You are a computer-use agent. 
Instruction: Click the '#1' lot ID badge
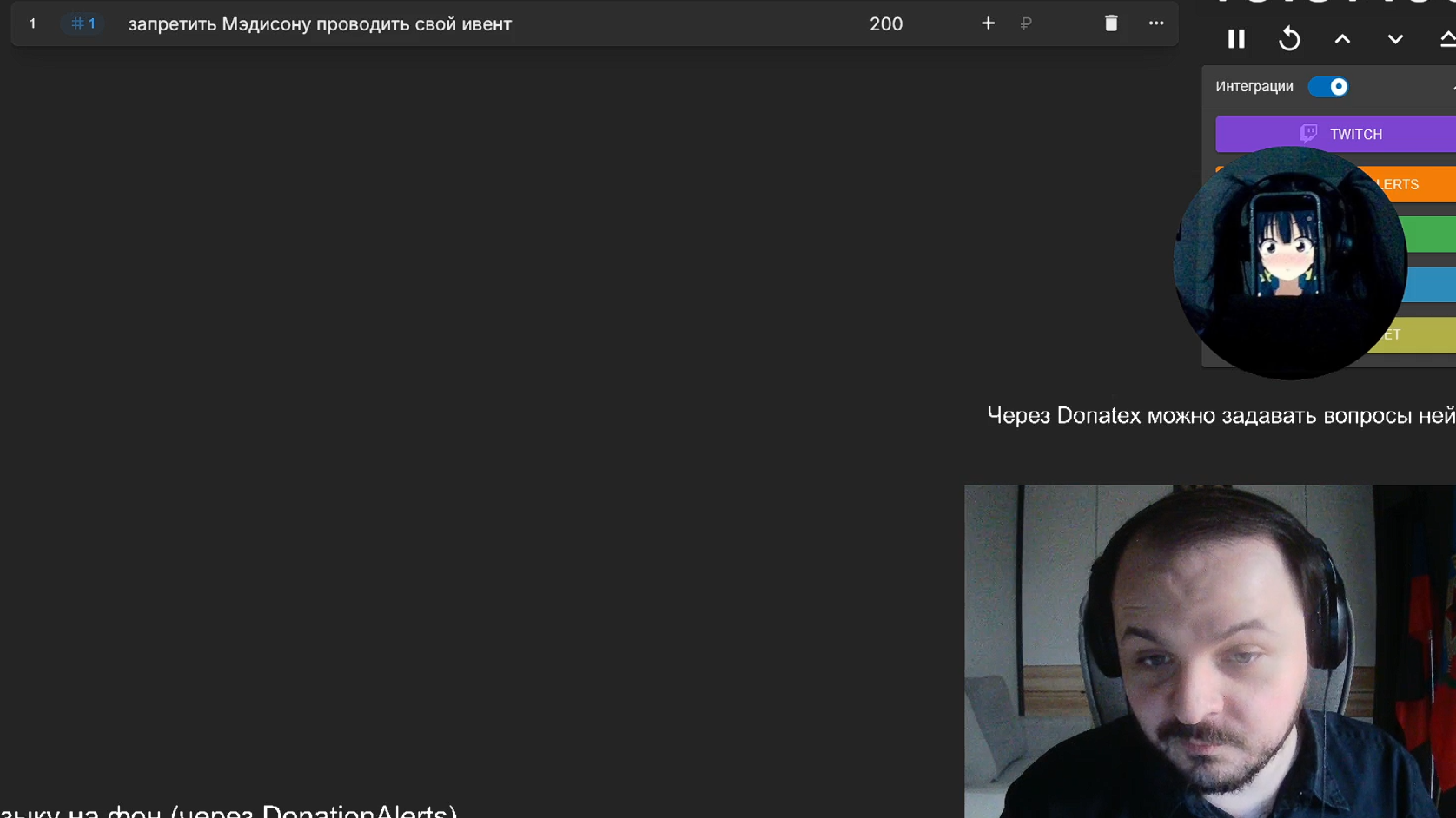[x=83, y=23]
